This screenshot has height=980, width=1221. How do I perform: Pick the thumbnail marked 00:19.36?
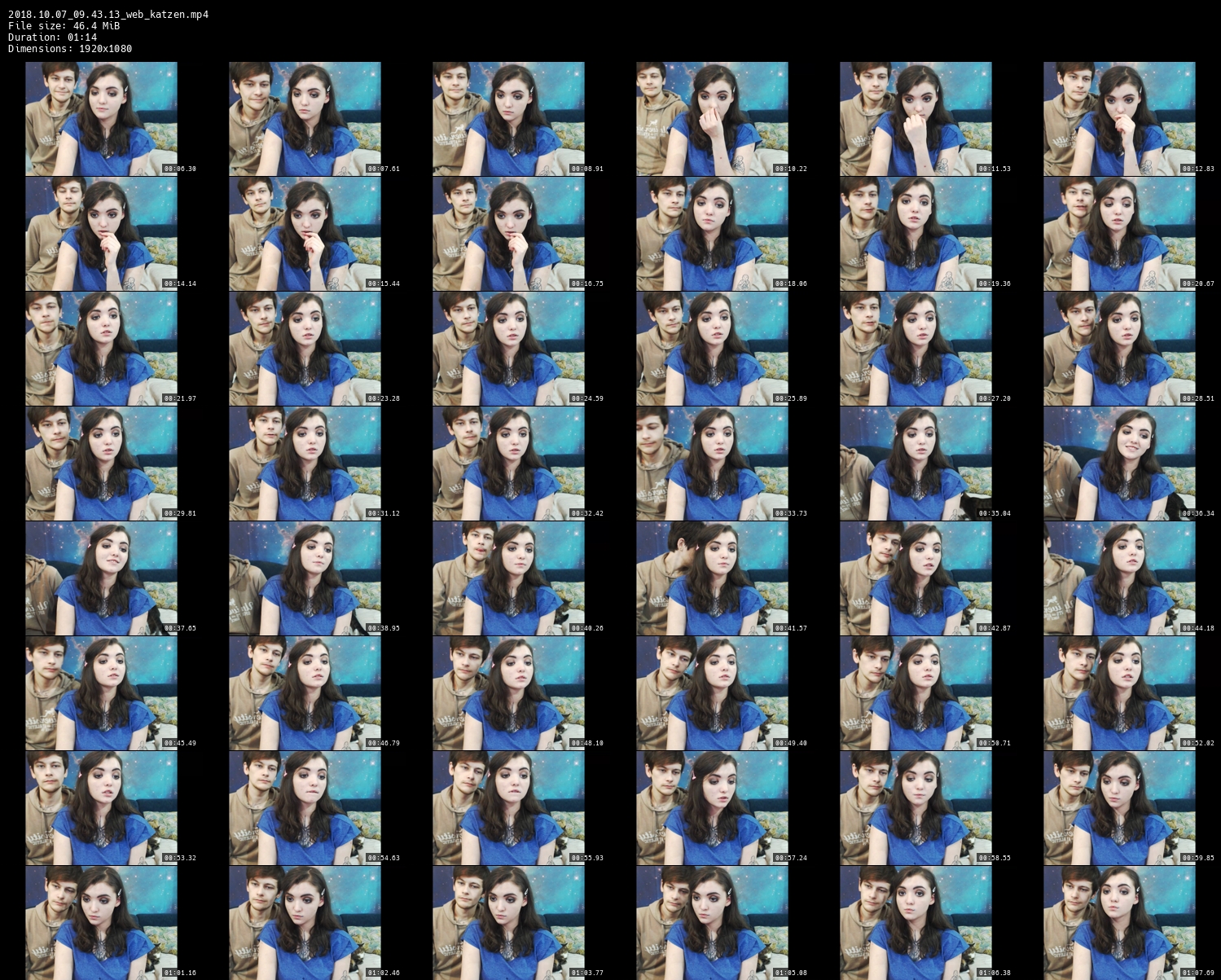coord(916,234)
